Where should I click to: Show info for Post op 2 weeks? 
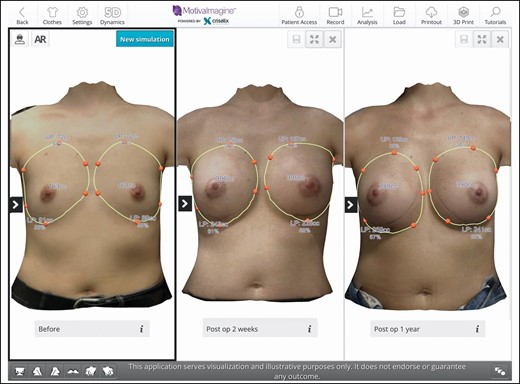[x=309, y=329]
